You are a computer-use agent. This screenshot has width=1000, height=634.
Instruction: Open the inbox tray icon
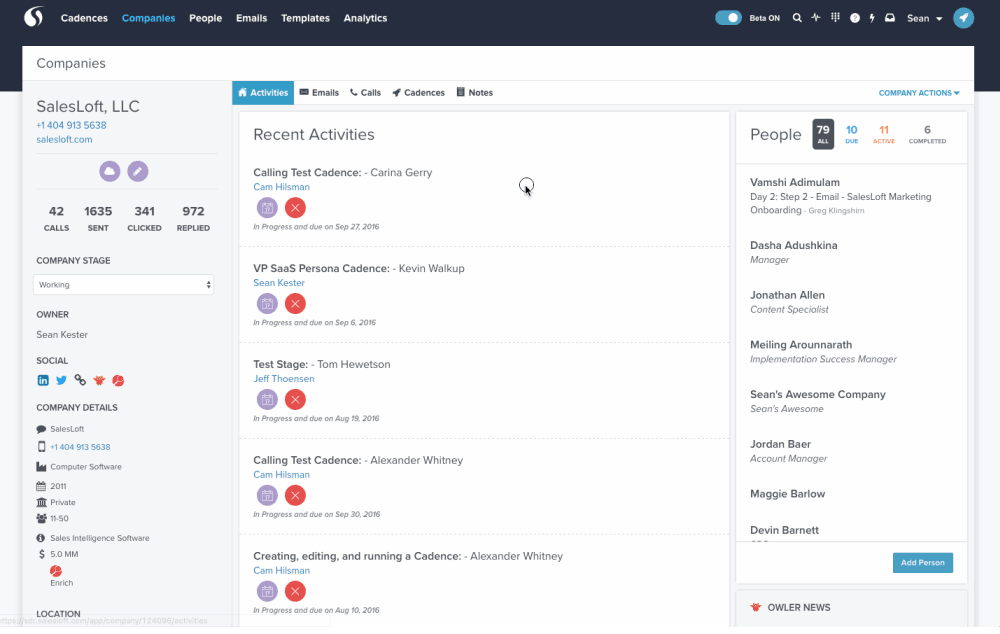(890, 18)
